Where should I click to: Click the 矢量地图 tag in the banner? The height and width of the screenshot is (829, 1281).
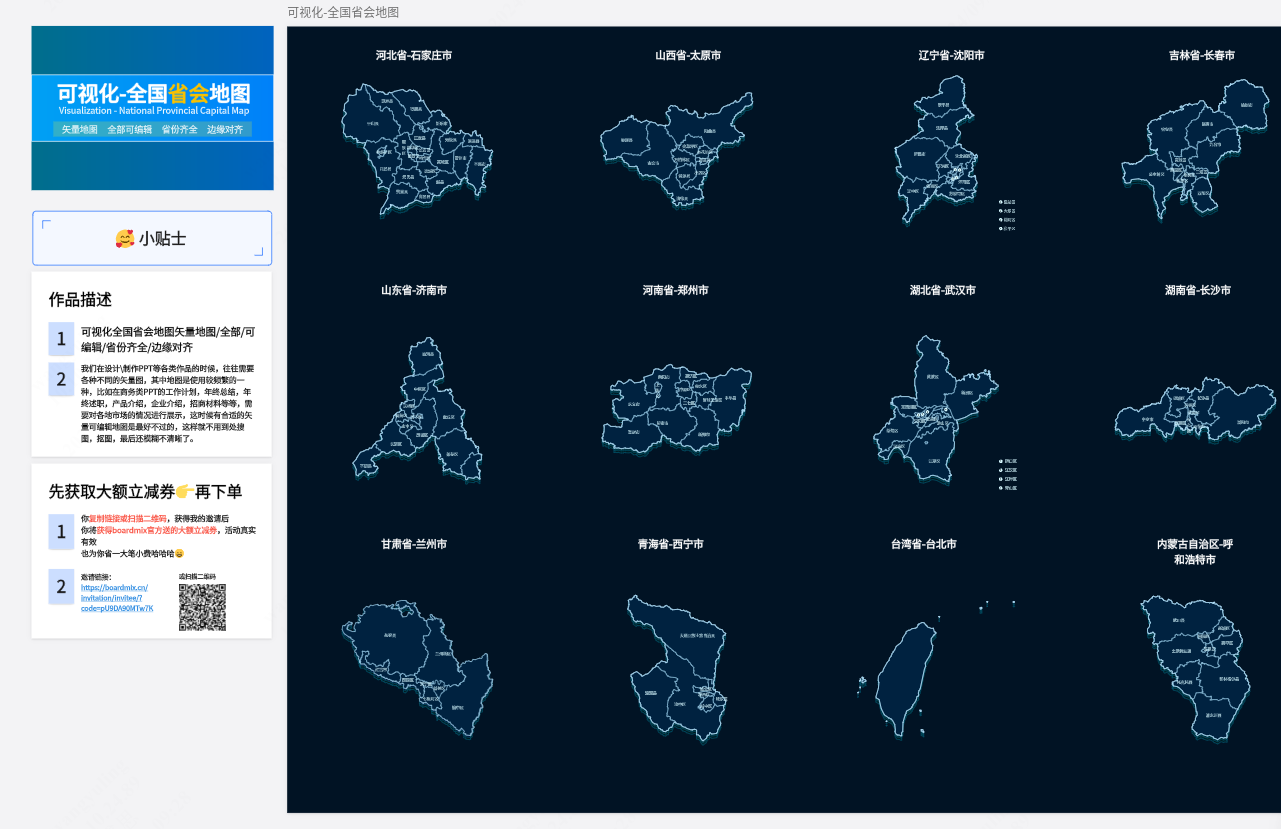coord(80,129)
